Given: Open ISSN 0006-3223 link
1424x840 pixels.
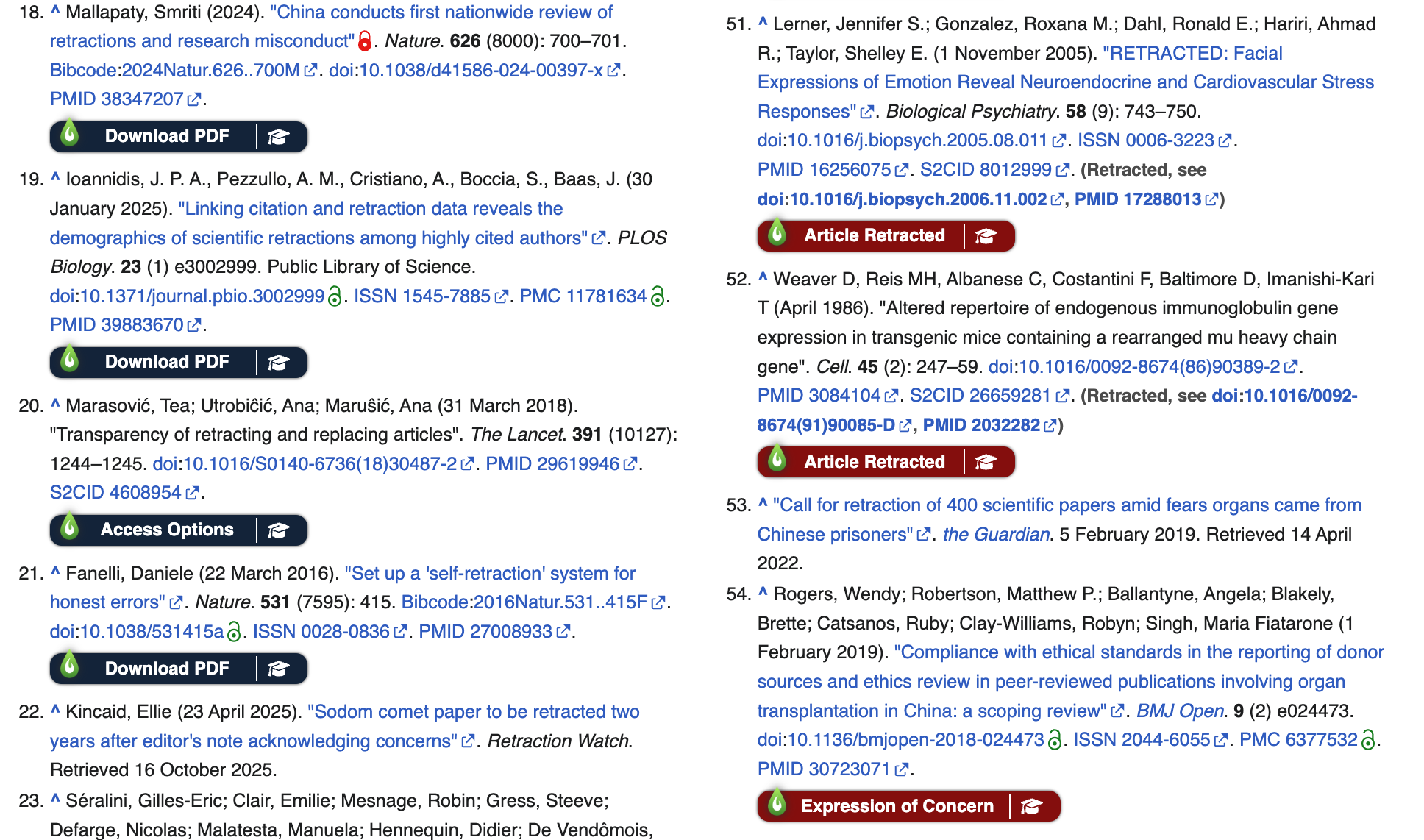Looking at the screenshot, I should (x=1145, y=140).
